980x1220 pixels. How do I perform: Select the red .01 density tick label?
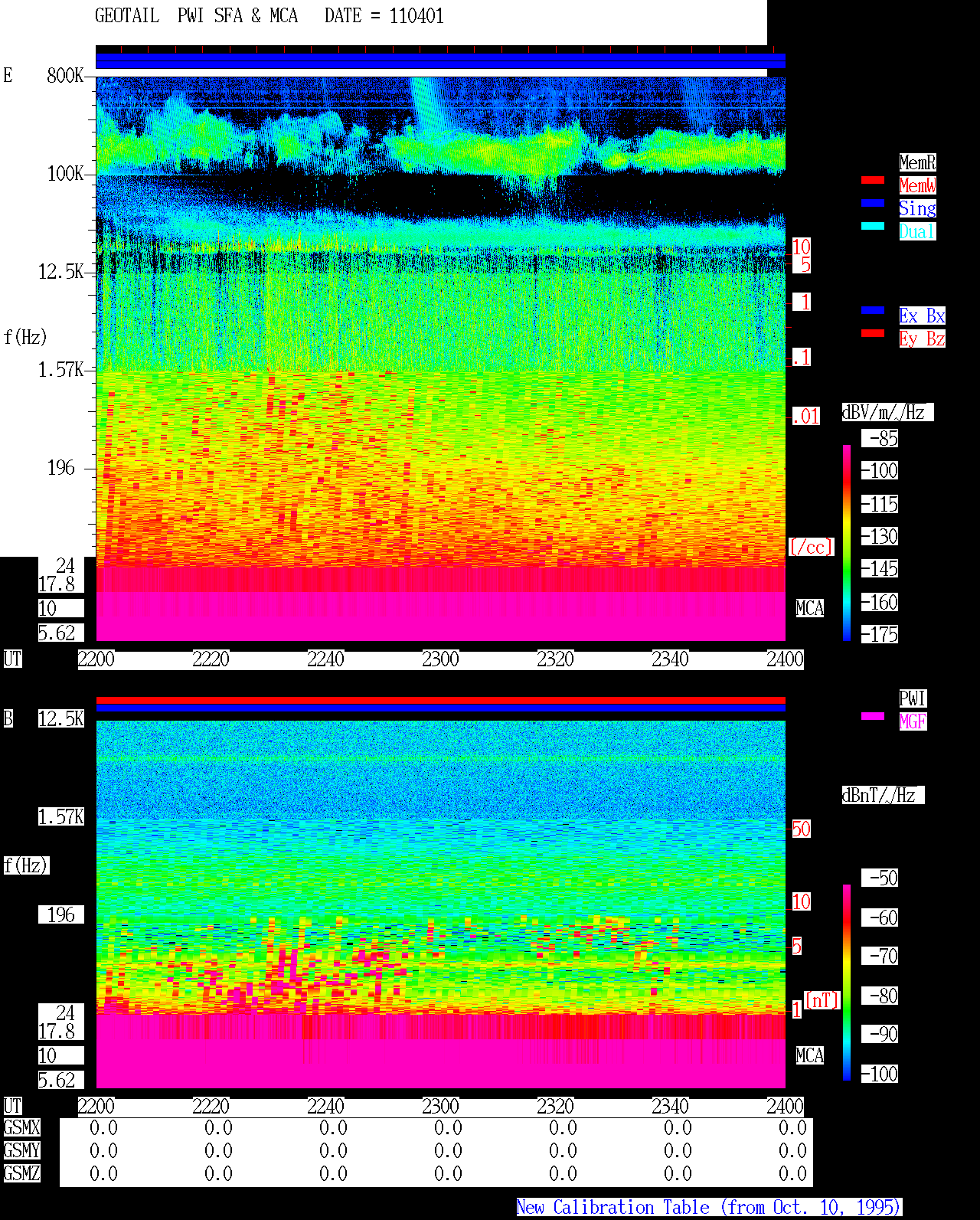(x=806, y=416)
